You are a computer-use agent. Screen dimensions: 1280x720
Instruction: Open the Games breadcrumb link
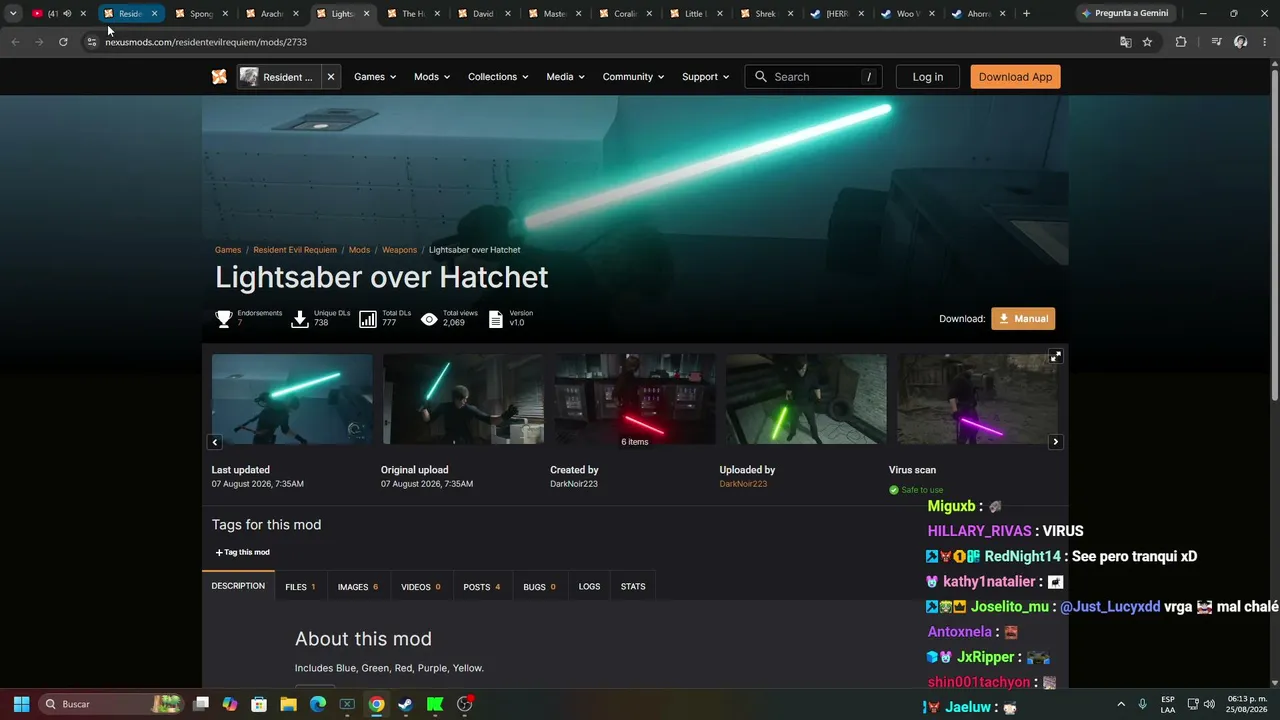point(228,250)
